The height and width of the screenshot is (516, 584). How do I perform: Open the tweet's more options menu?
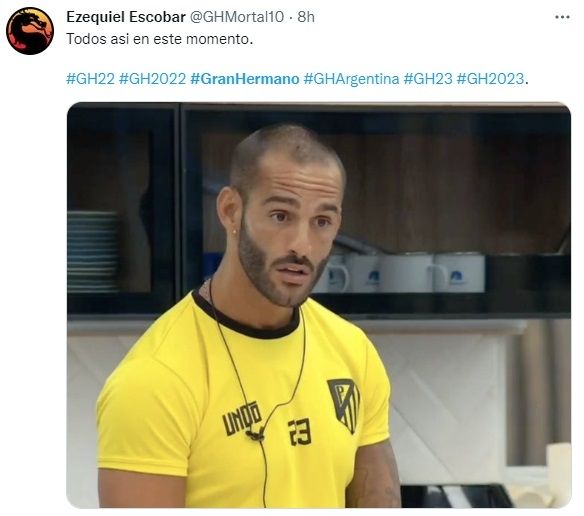click(562, 17)
